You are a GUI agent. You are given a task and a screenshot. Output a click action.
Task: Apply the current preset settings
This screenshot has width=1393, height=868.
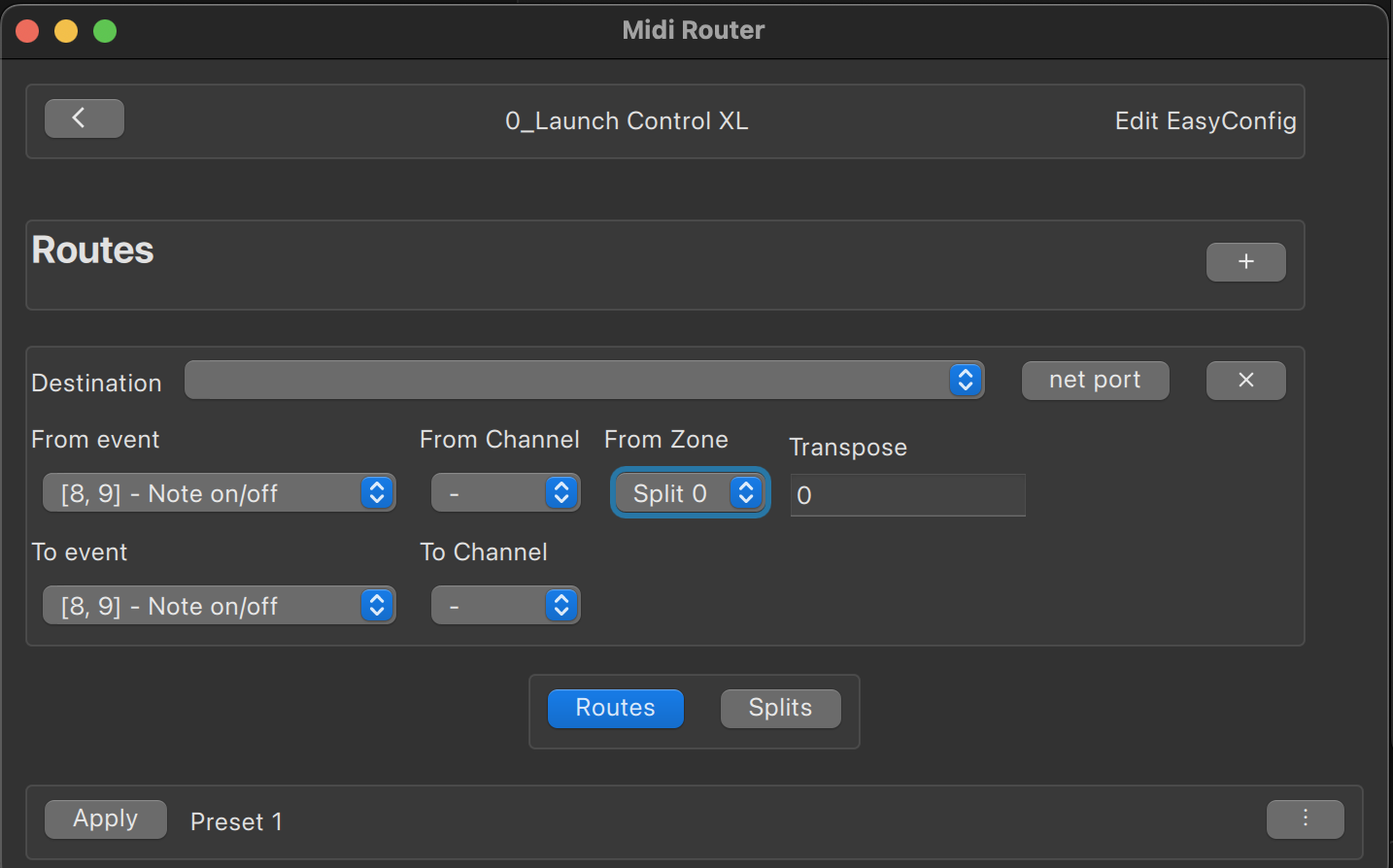click(x=106, y=819)
